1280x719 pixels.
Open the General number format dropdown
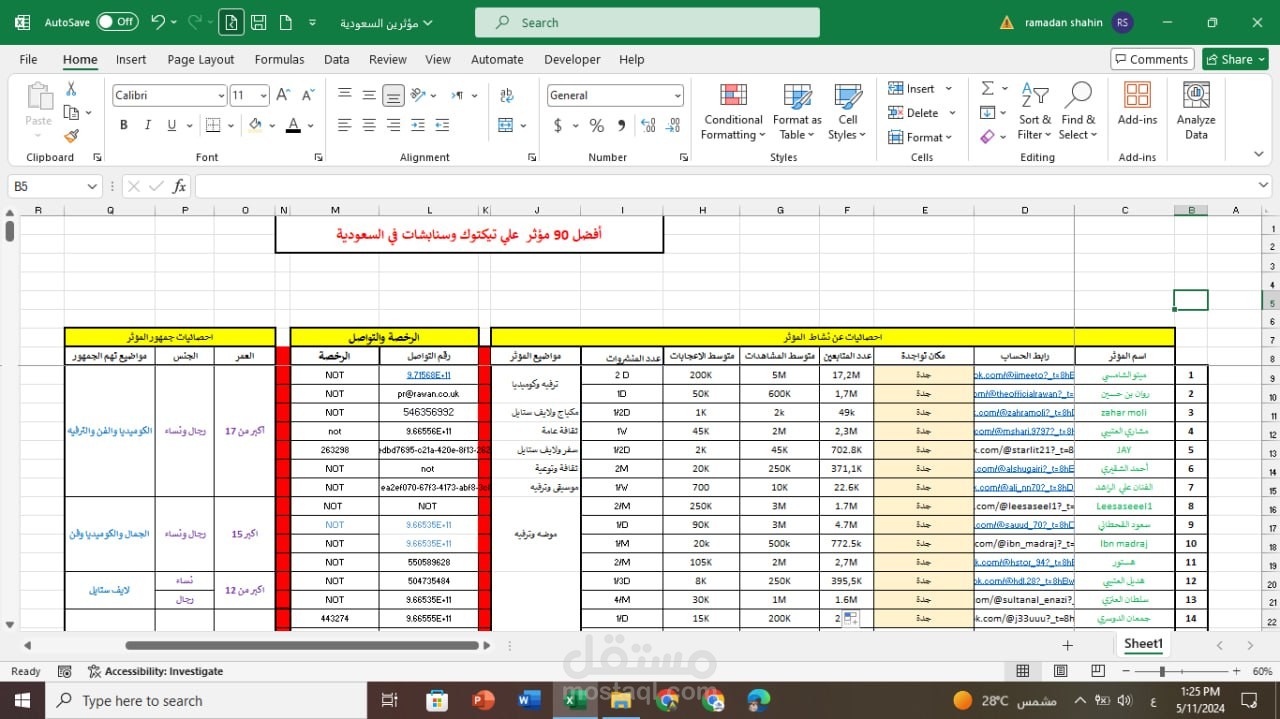click(x=677, y=96)
